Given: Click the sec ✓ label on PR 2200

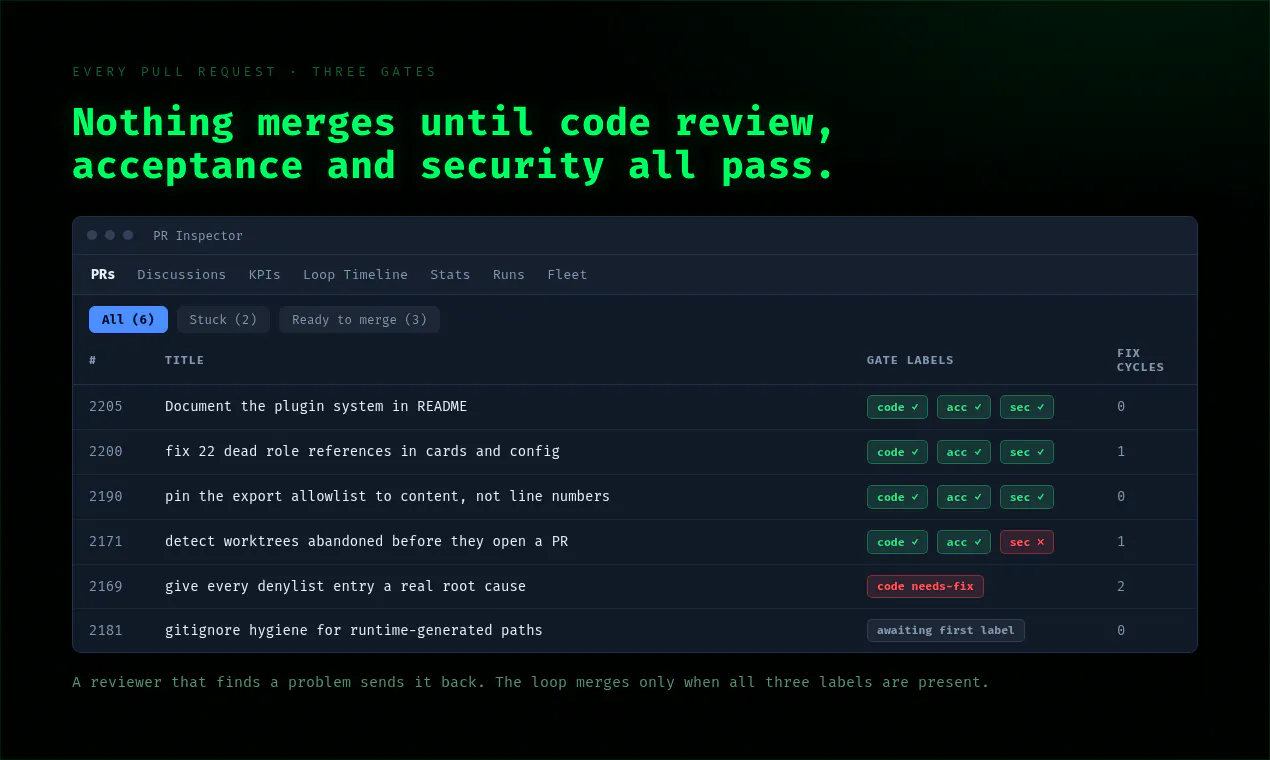Looking at the screenshot, I should (1026, 452).
